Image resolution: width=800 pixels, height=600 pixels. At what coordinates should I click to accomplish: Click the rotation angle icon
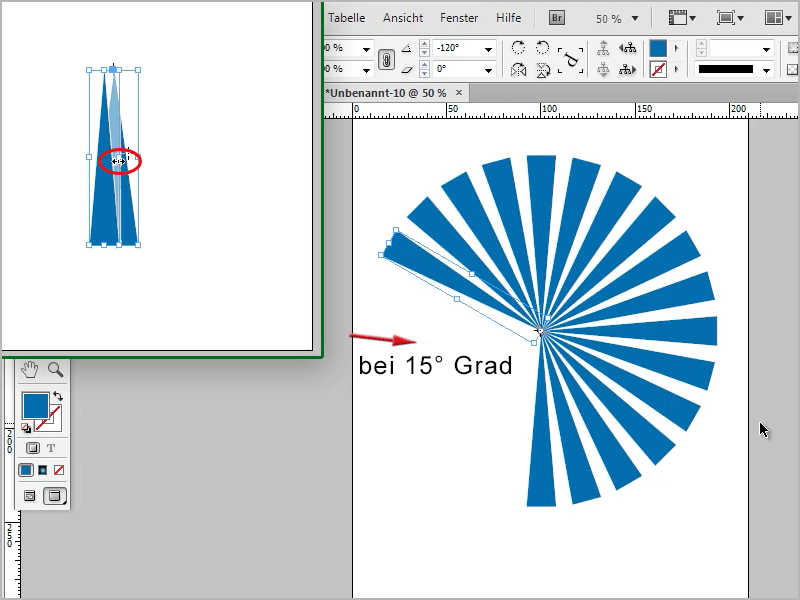[x=406, y=48]
